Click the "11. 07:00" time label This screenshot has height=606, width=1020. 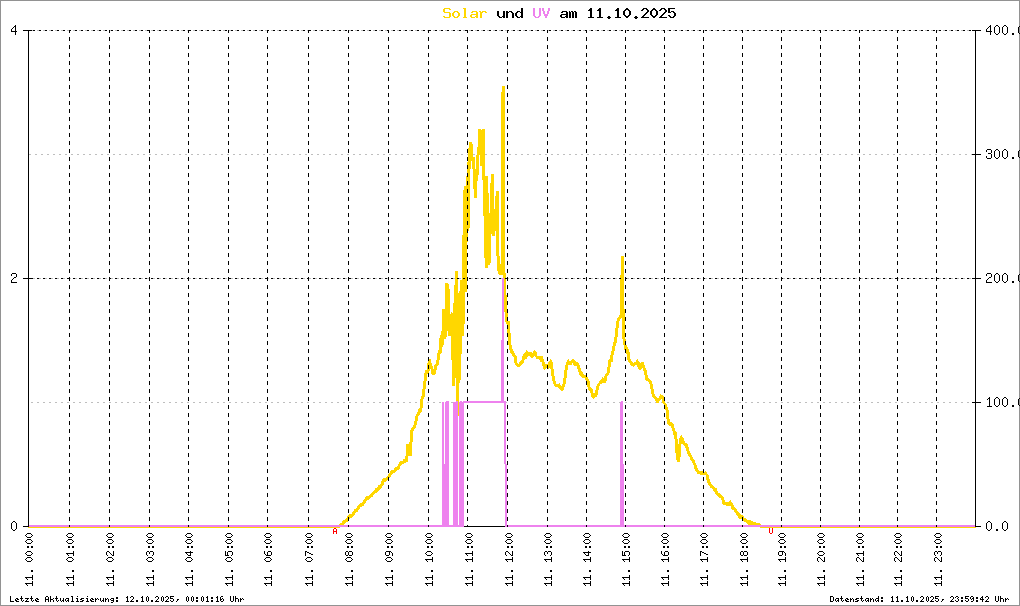point(308,559)
